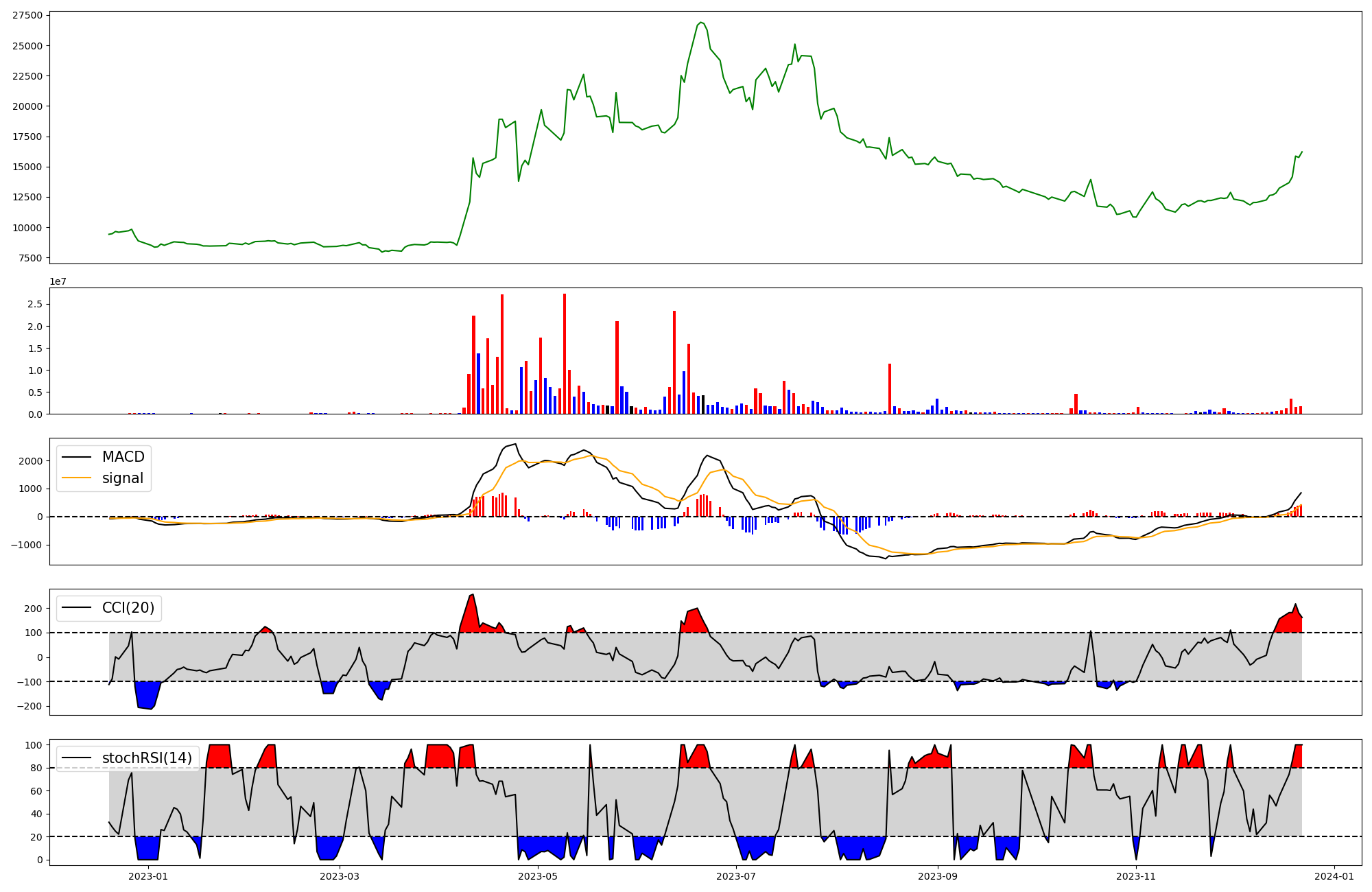1372x892 pixels.
Task: Select the 2023-07 date tick label
Action: [736, 876]
